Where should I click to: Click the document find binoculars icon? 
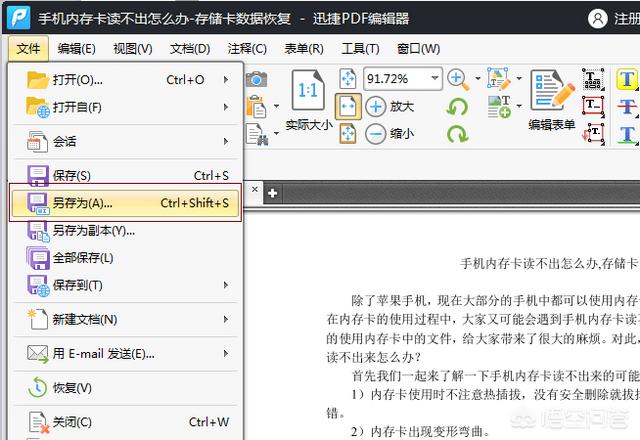pyautogui.click(x=257, y=134)
